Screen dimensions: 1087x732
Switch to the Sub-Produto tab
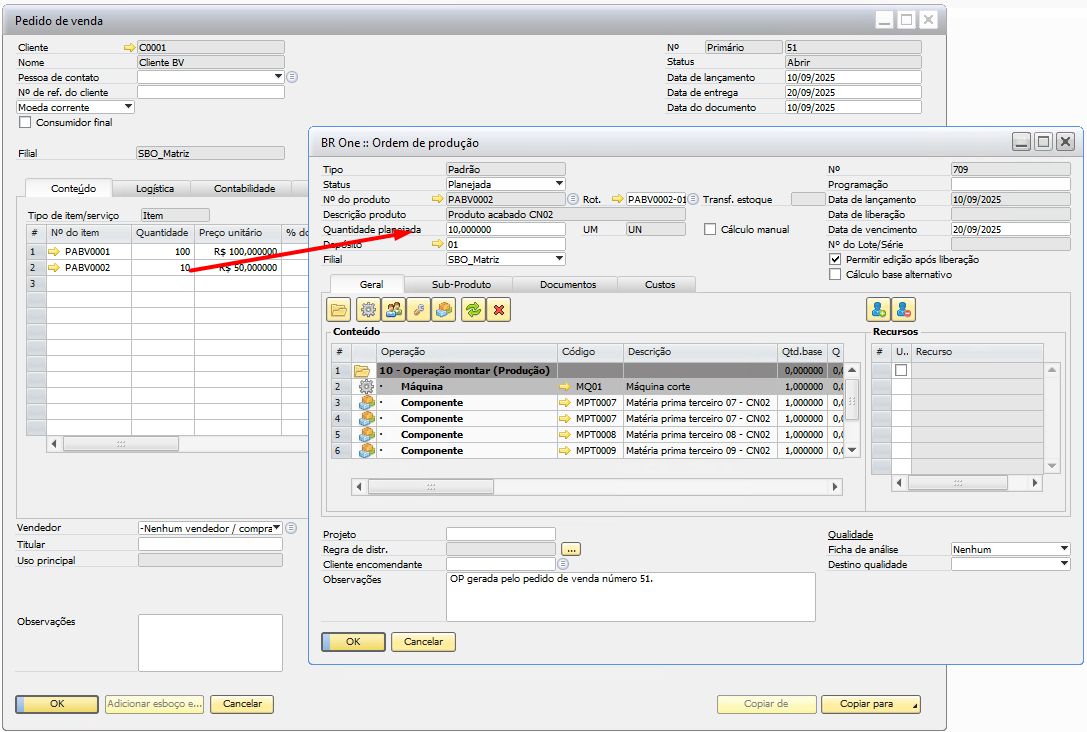460,284
